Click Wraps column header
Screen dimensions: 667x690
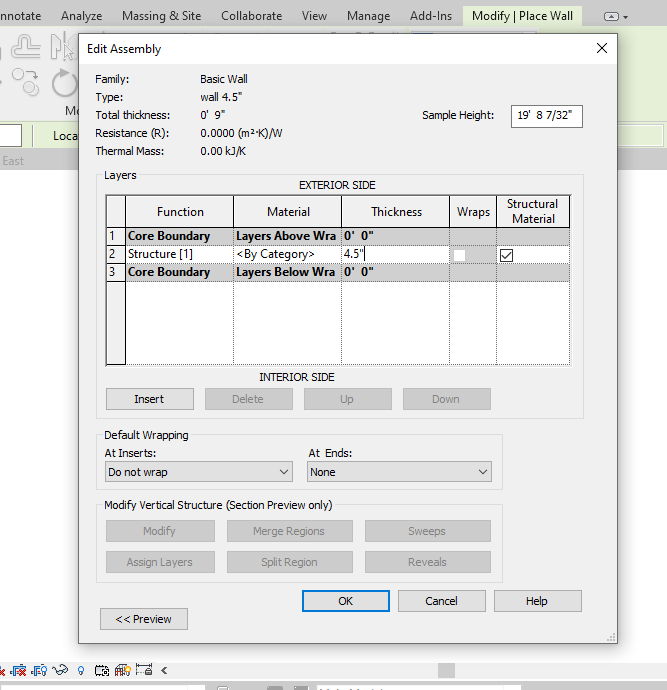473,212
